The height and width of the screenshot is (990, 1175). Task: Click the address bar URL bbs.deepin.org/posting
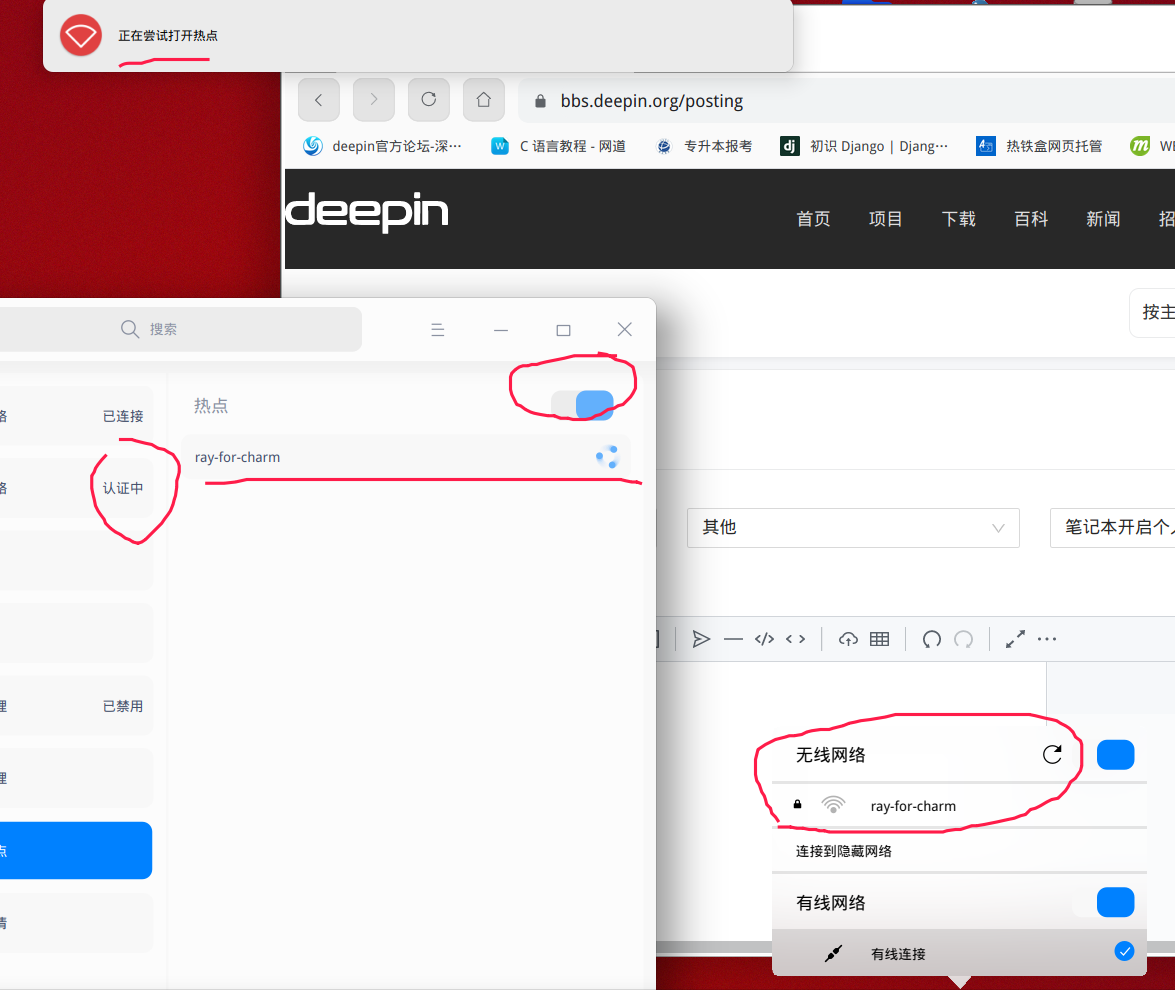click(651, 101)
